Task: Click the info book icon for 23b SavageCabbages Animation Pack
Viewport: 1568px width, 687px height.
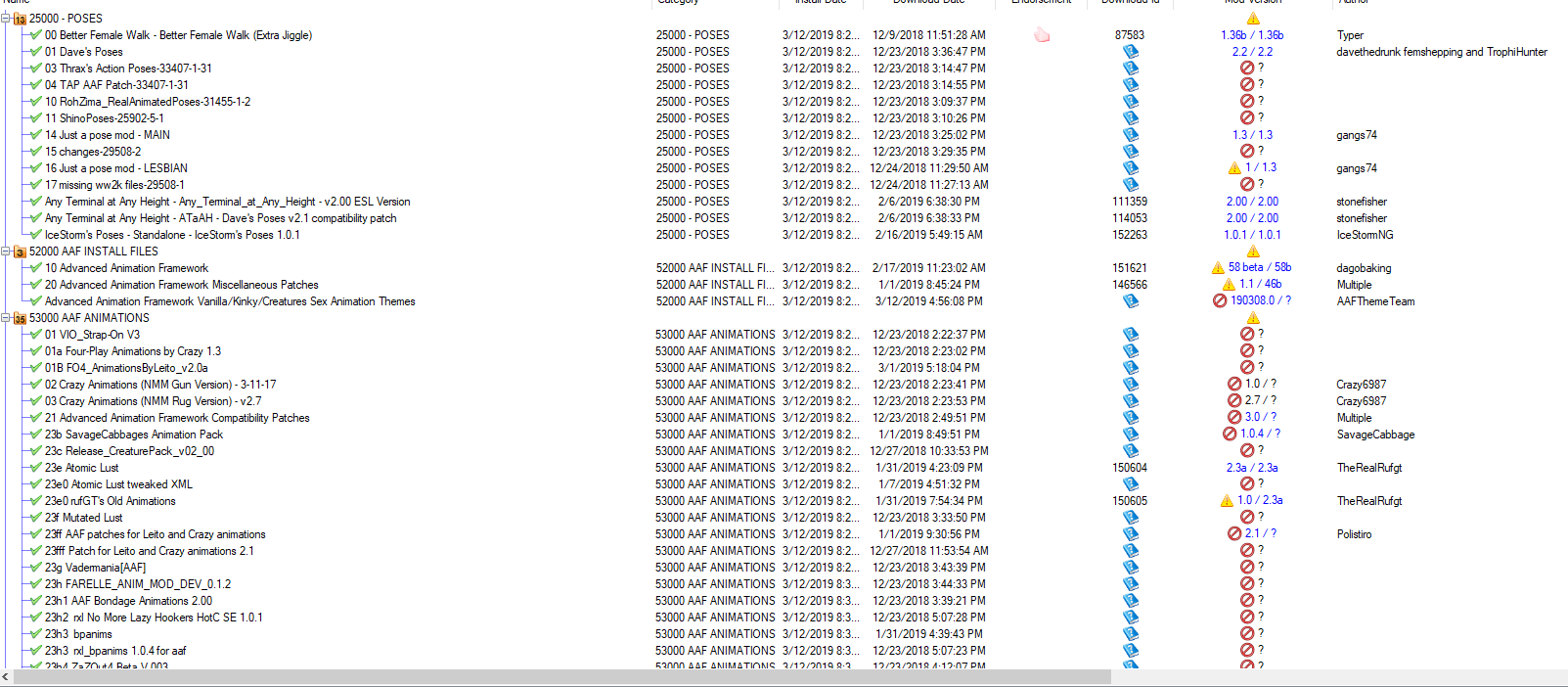Action: pyautogui.click(x=1130, y=435)
